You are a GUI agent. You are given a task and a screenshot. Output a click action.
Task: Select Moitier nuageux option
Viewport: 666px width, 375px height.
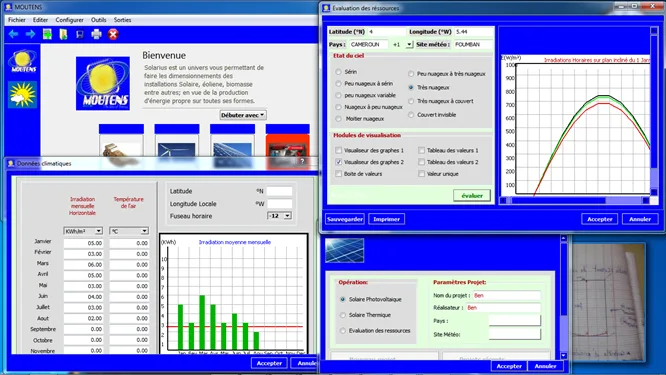point(339,118)
